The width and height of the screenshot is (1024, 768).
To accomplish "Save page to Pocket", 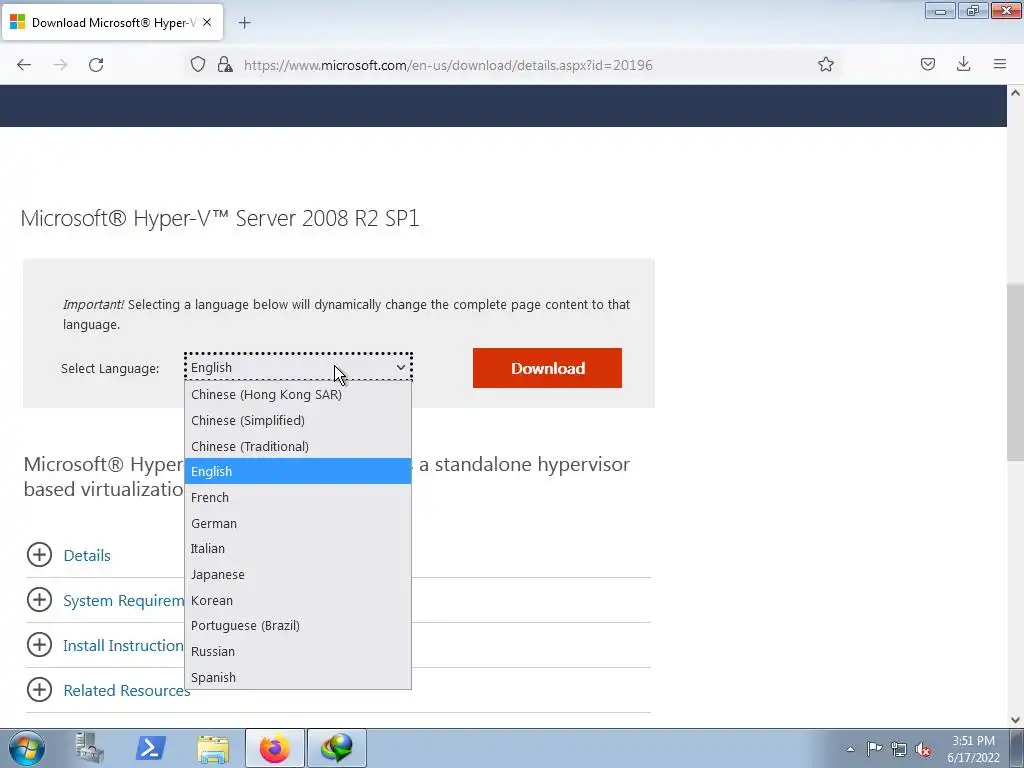I will click(927, 65).
